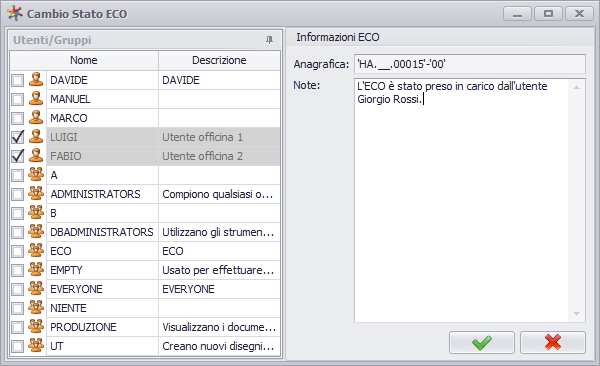The image size is (600, 366).
Task: Select the DBADMINISTRATORS row
Action: click(145, 232)
